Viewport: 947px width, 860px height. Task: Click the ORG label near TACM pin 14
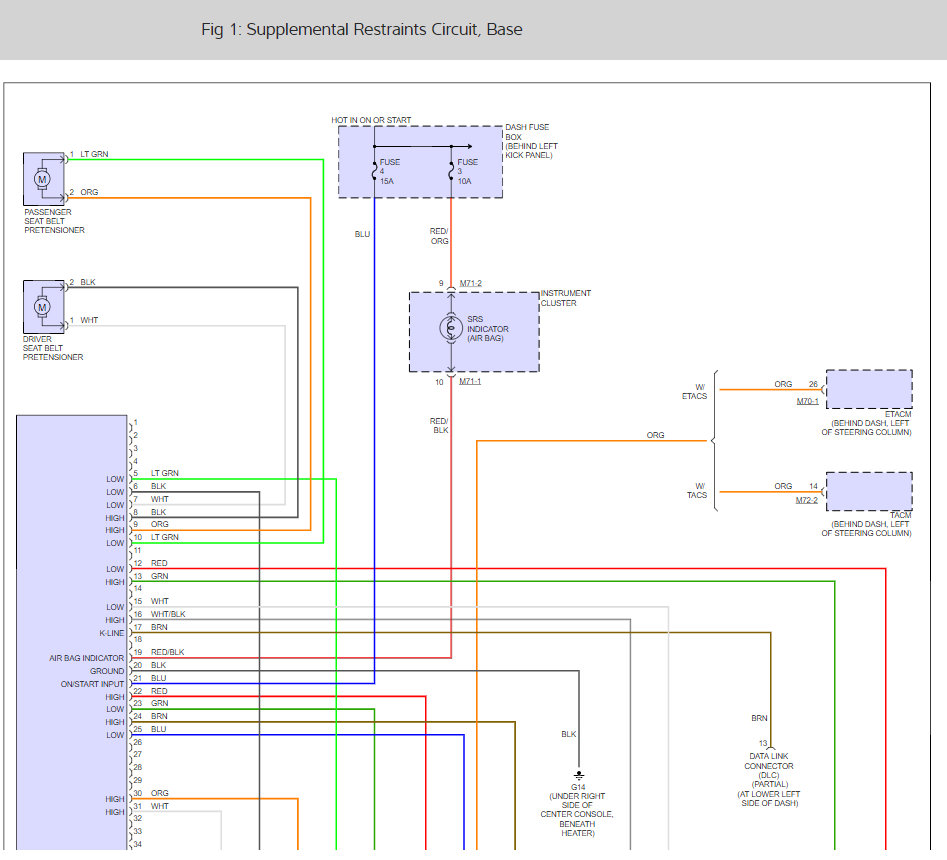click(x=783, y=486)
